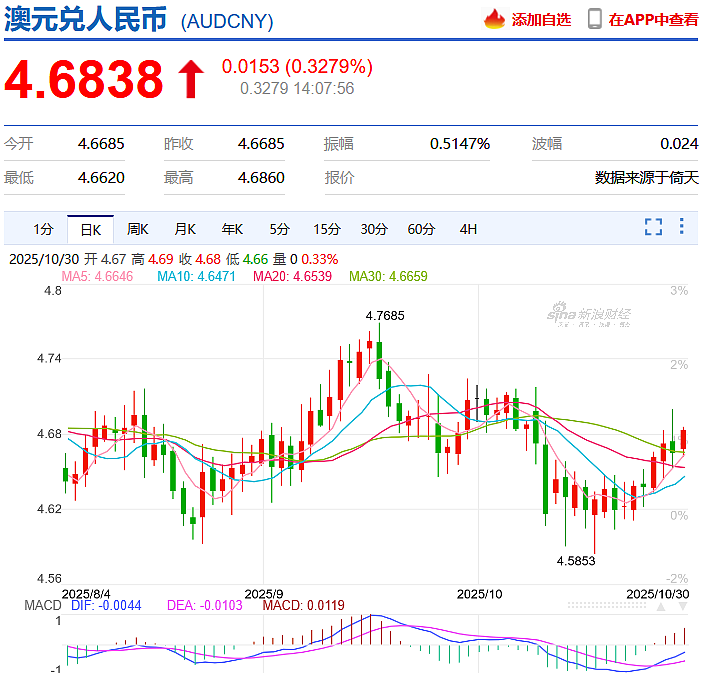Viewport: 716px width, 673px height.
Task: Click the chart high label 4.7685
Action: point(385,315)
